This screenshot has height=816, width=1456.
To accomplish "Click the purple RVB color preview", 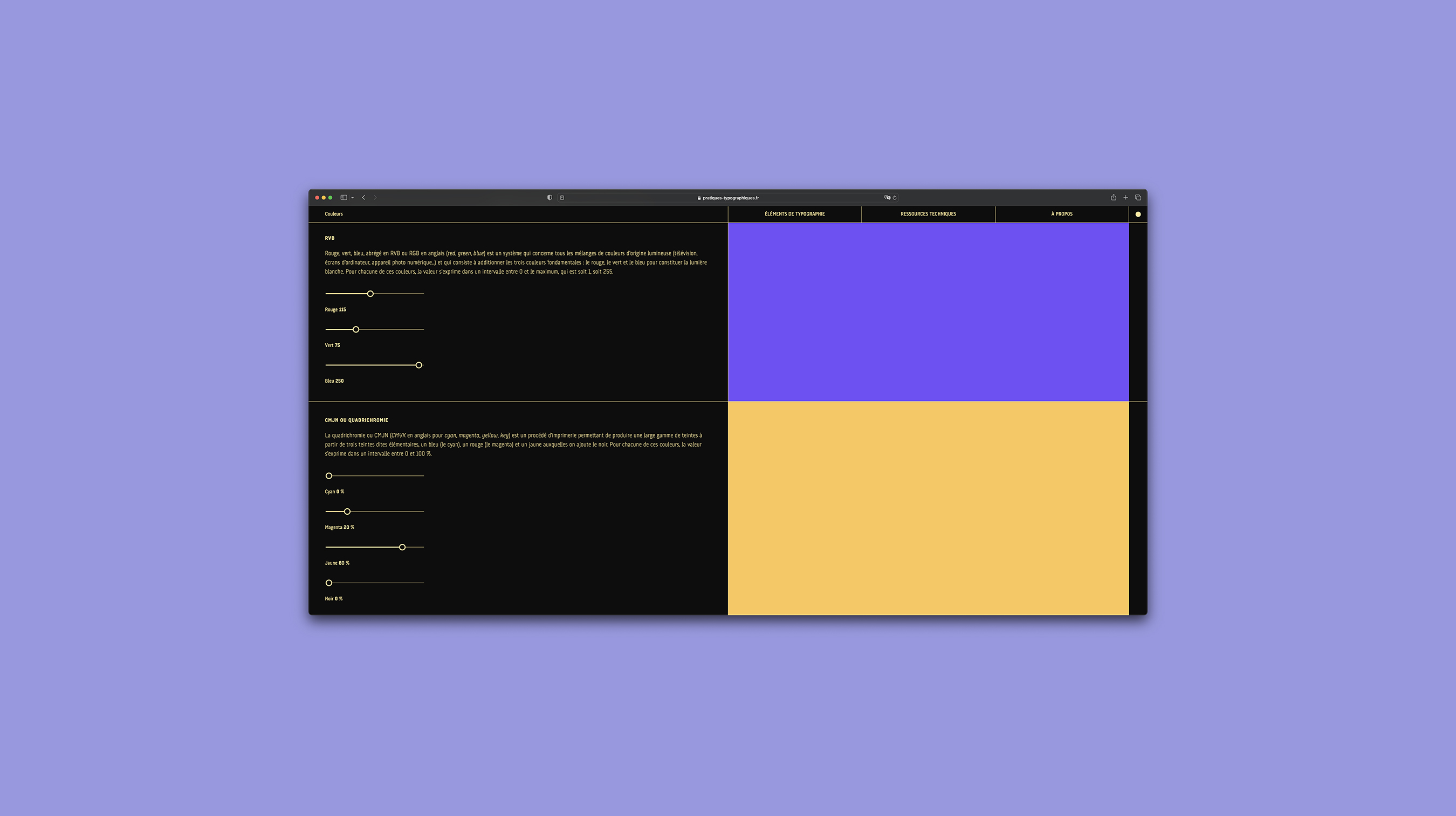I will (x=928, y=312).
